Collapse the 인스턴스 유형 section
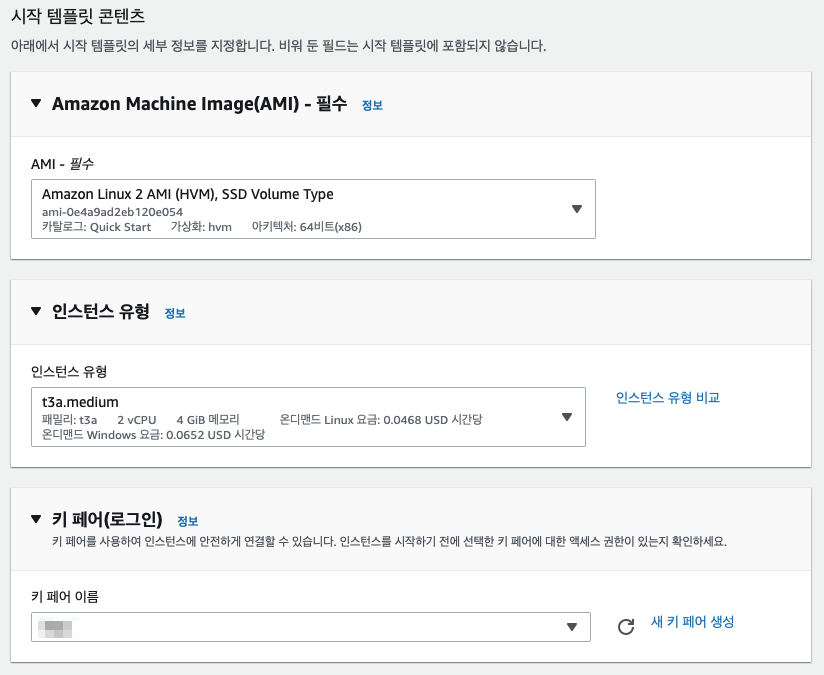This screenshot has width=824, height=675. [x=36, y=311]
